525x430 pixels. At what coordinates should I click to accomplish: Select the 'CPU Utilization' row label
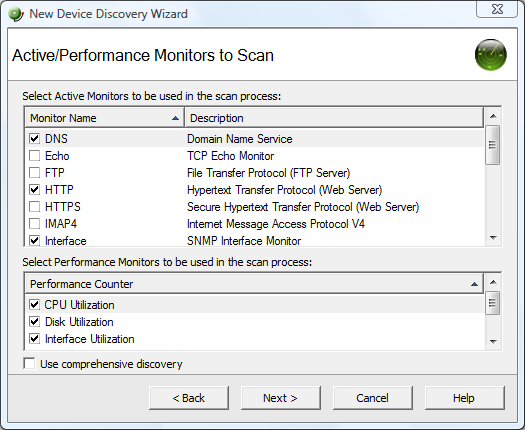click(80, 305)
